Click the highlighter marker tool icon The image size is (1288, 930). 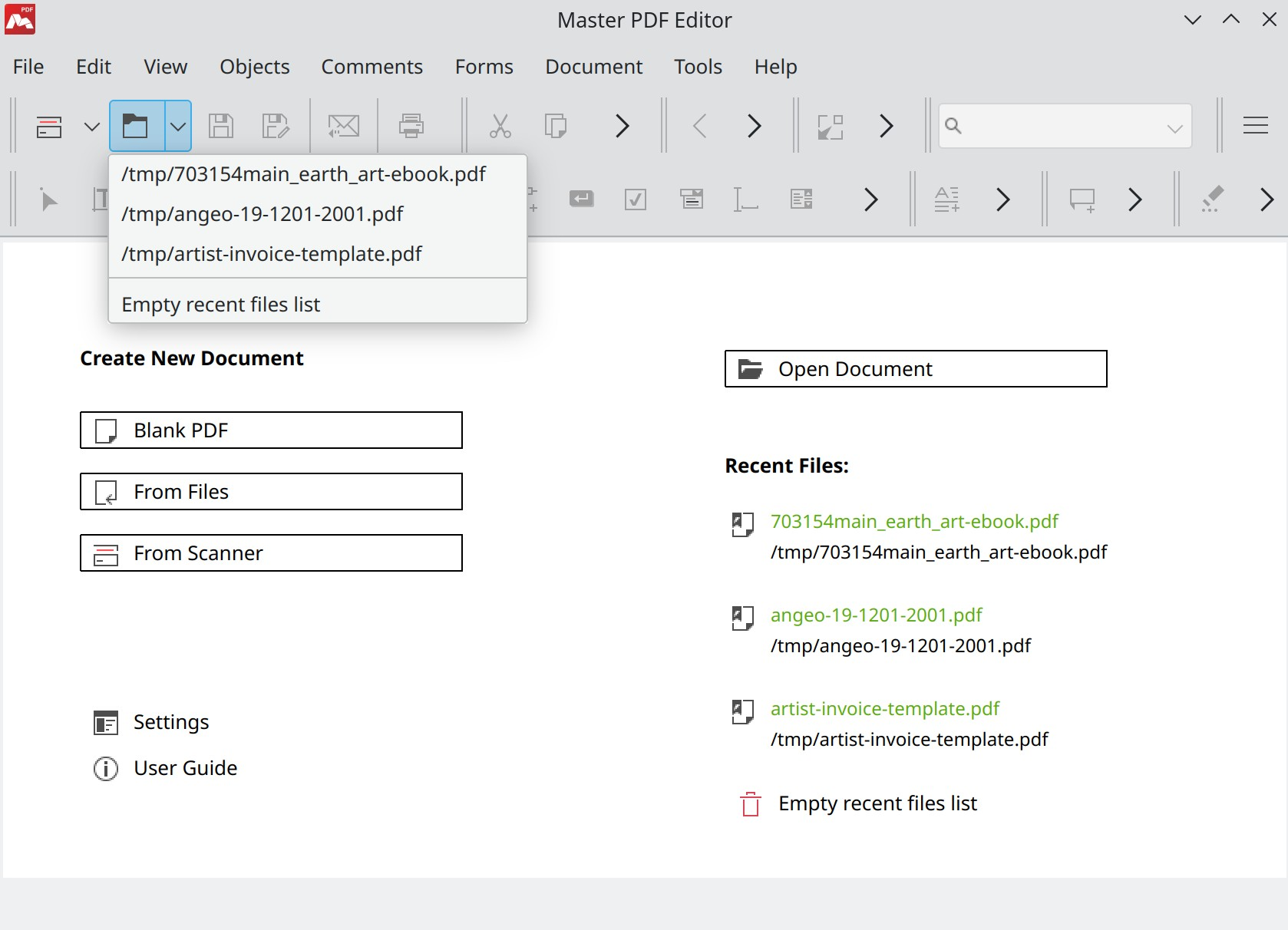(x=1212, y=200)
